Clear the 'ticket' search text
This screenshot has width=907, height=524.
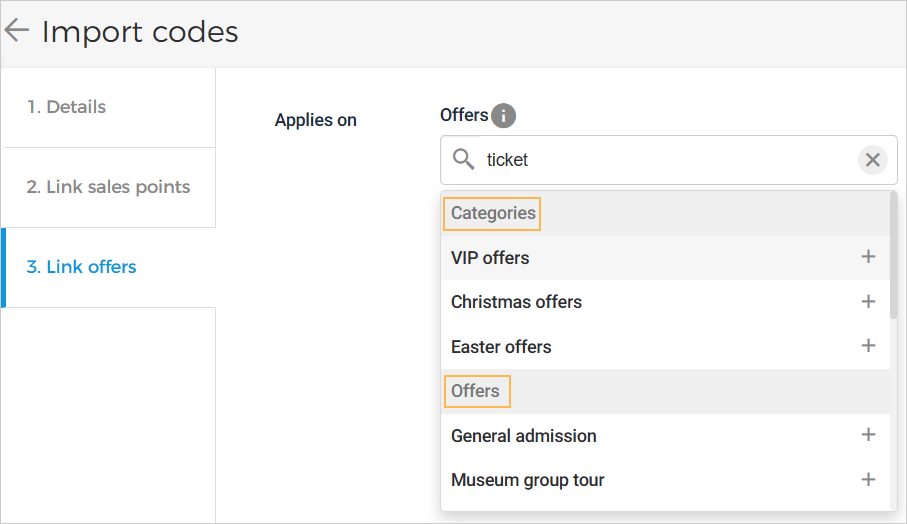(872, 160)
